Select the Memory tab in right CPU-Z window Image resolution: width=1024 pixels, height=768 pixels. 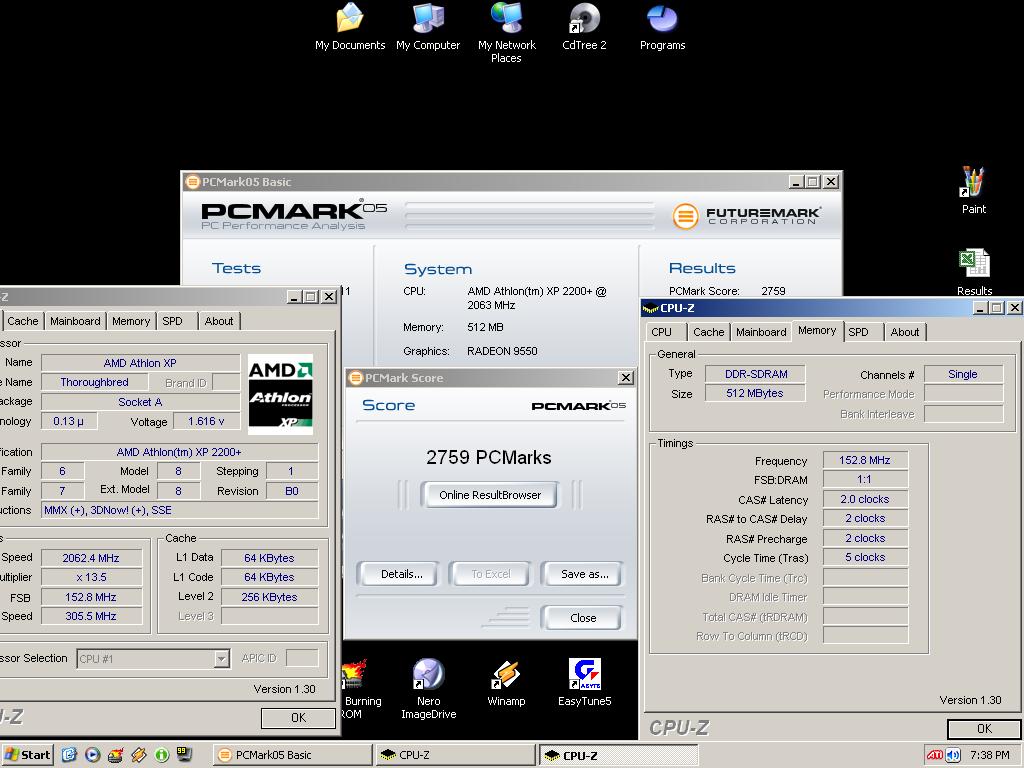point(817,330)
